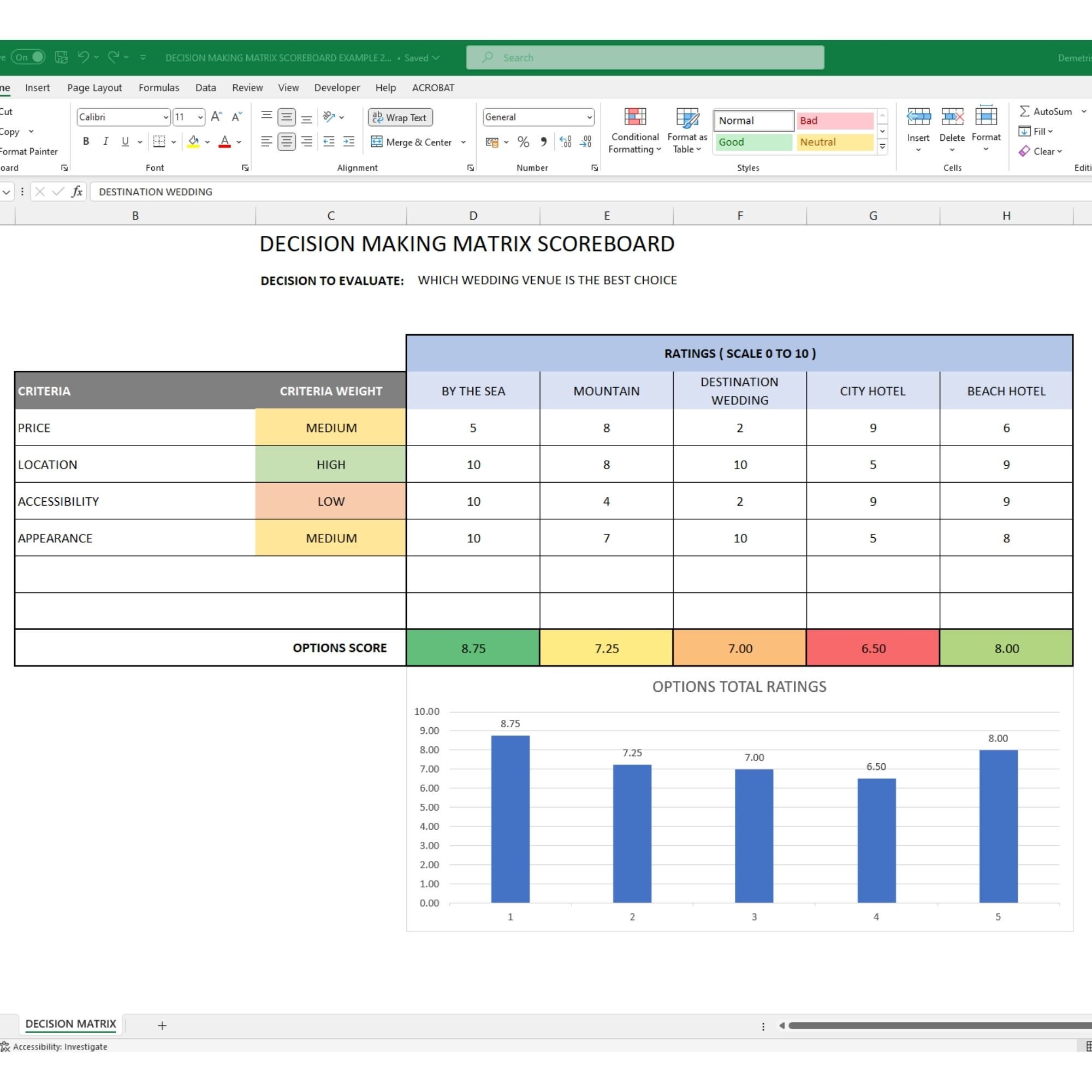Viewport: 1092px width, 1092px height.
Task: Apply Italic formatting
Action: coord(105,141)
